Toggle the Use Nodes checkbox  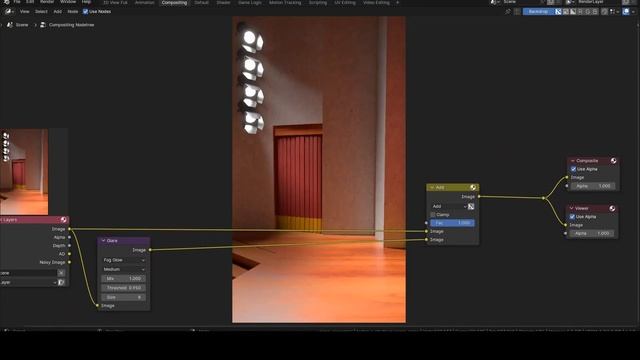(x=85, y=11)
